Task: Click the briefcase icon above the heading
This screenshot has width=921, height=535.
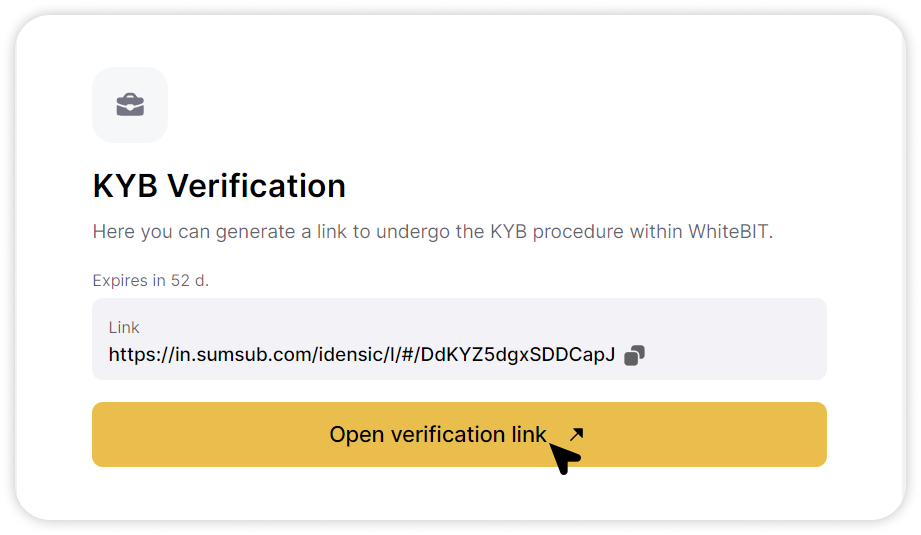Action: 130,105
